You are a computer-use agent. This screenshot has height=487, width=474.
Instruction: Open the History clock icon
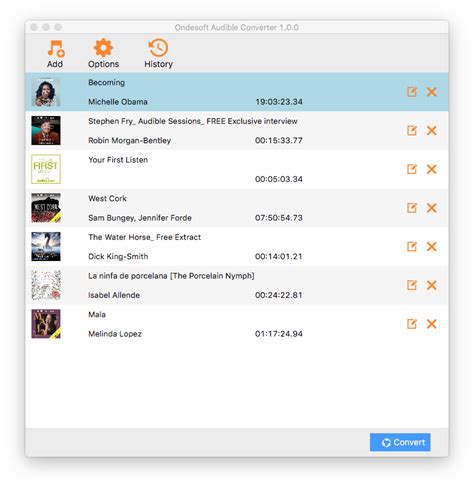[x=158, y=48]
